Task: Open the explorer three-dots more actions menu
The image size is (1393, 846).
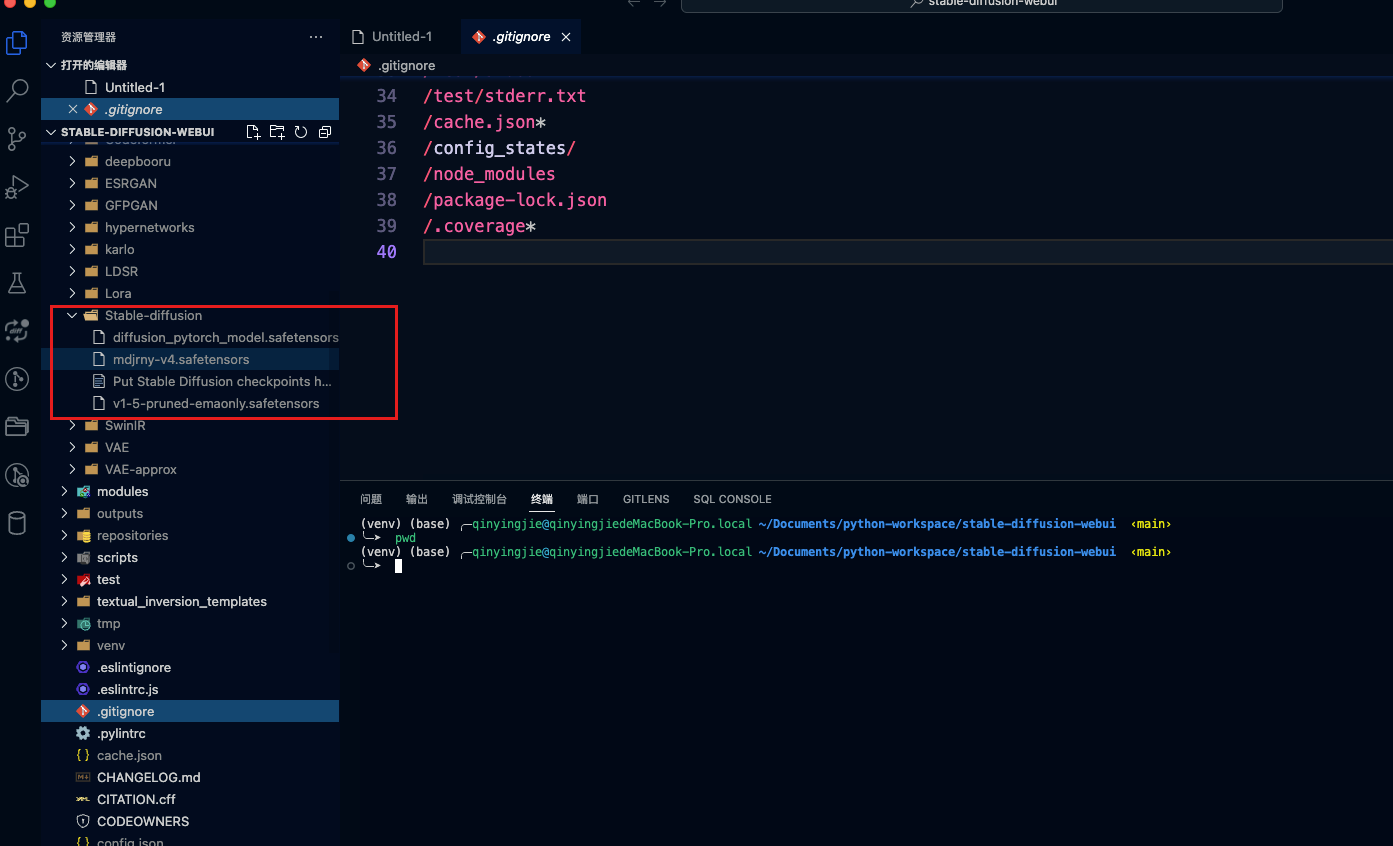Action: pyautogui.click(x=316, y=37)
